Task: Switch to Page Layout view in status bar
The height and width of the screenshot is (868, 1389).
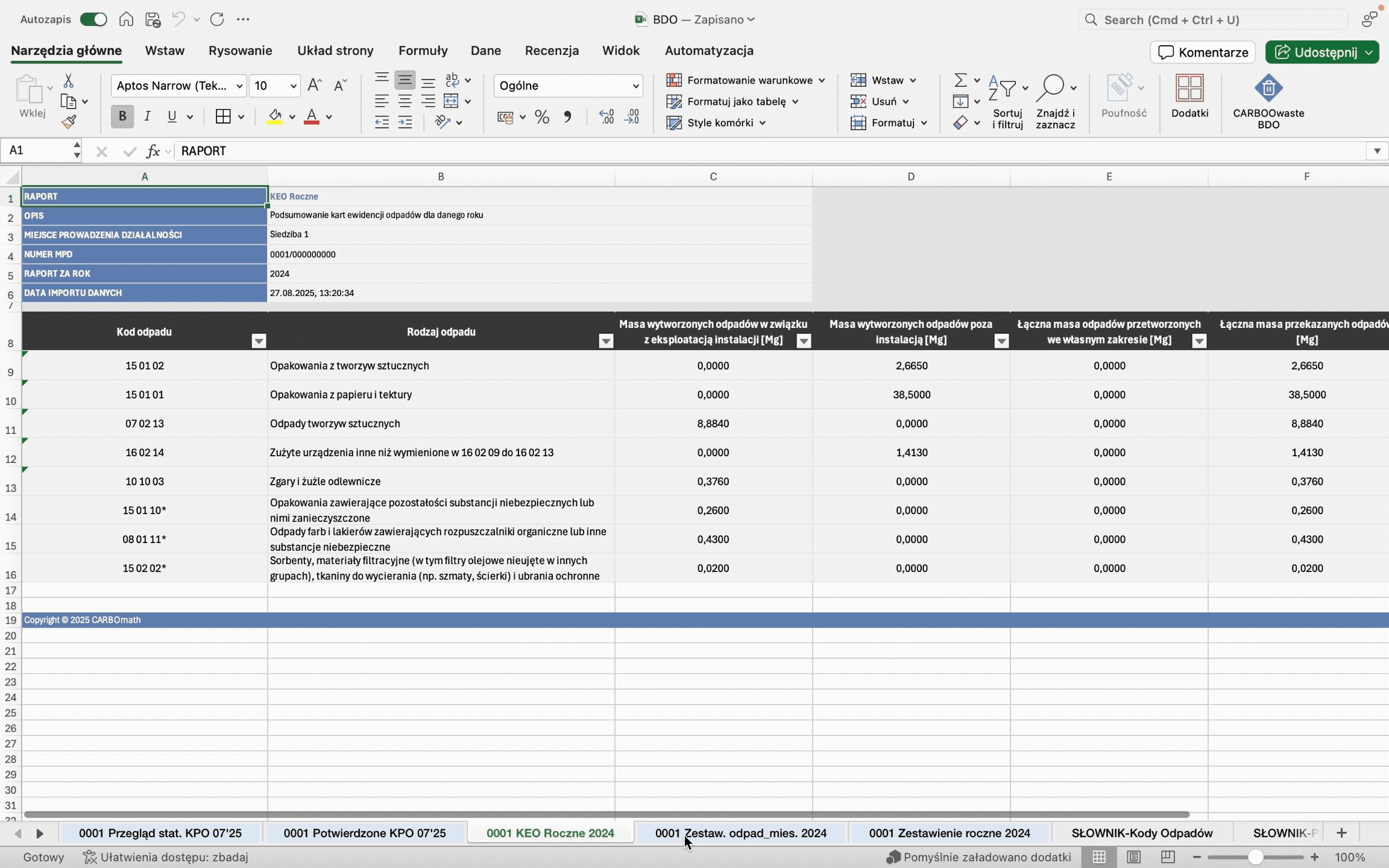Action: [1133, 857]
